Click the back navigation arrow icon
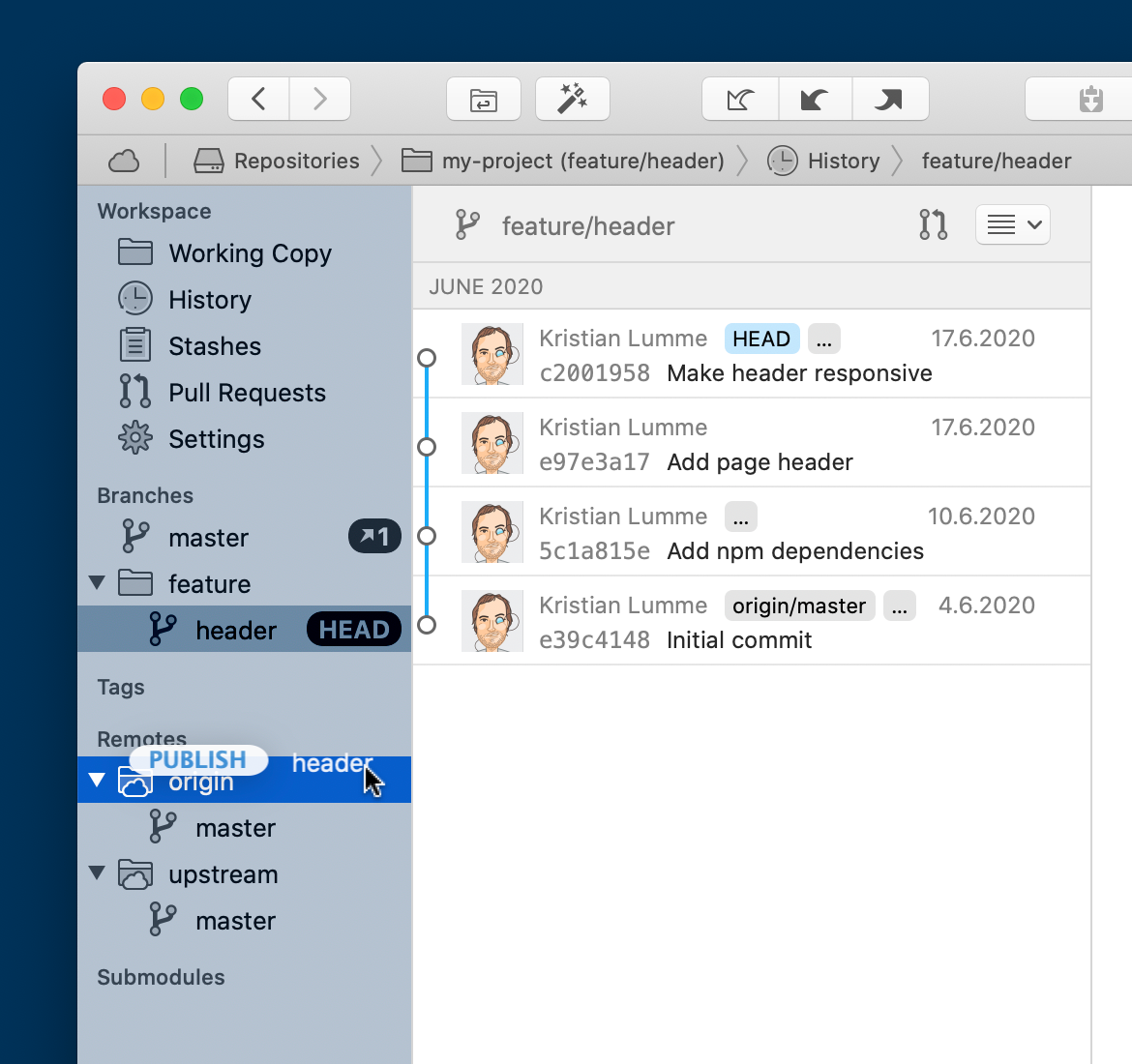 pos(257,99)
